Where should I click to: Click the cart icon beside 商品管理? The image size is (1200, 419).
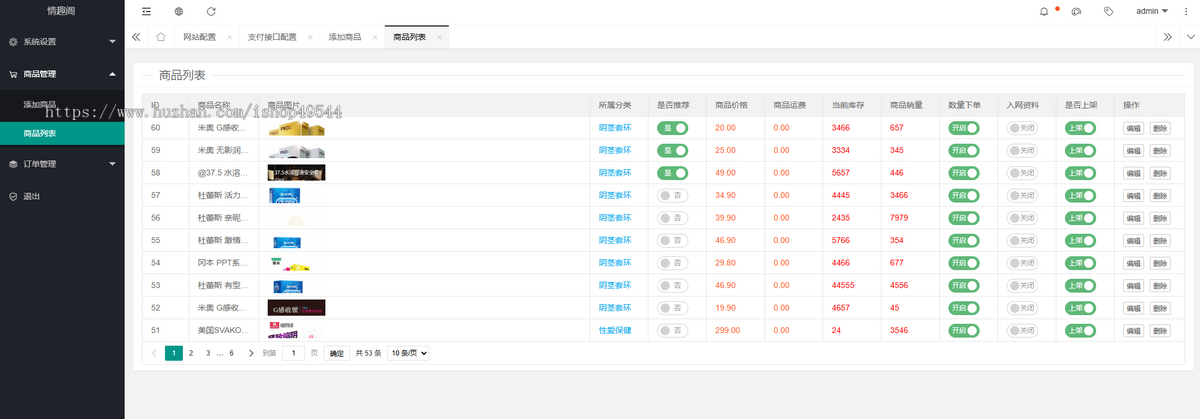coord(13,74)
